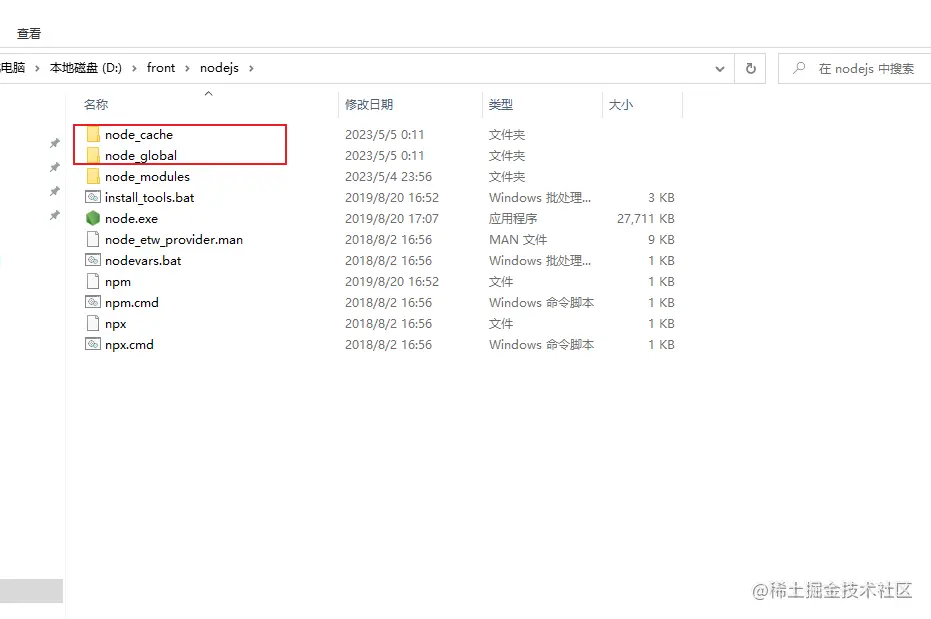Sort by the 类型 column header

(x=501, y=104)
